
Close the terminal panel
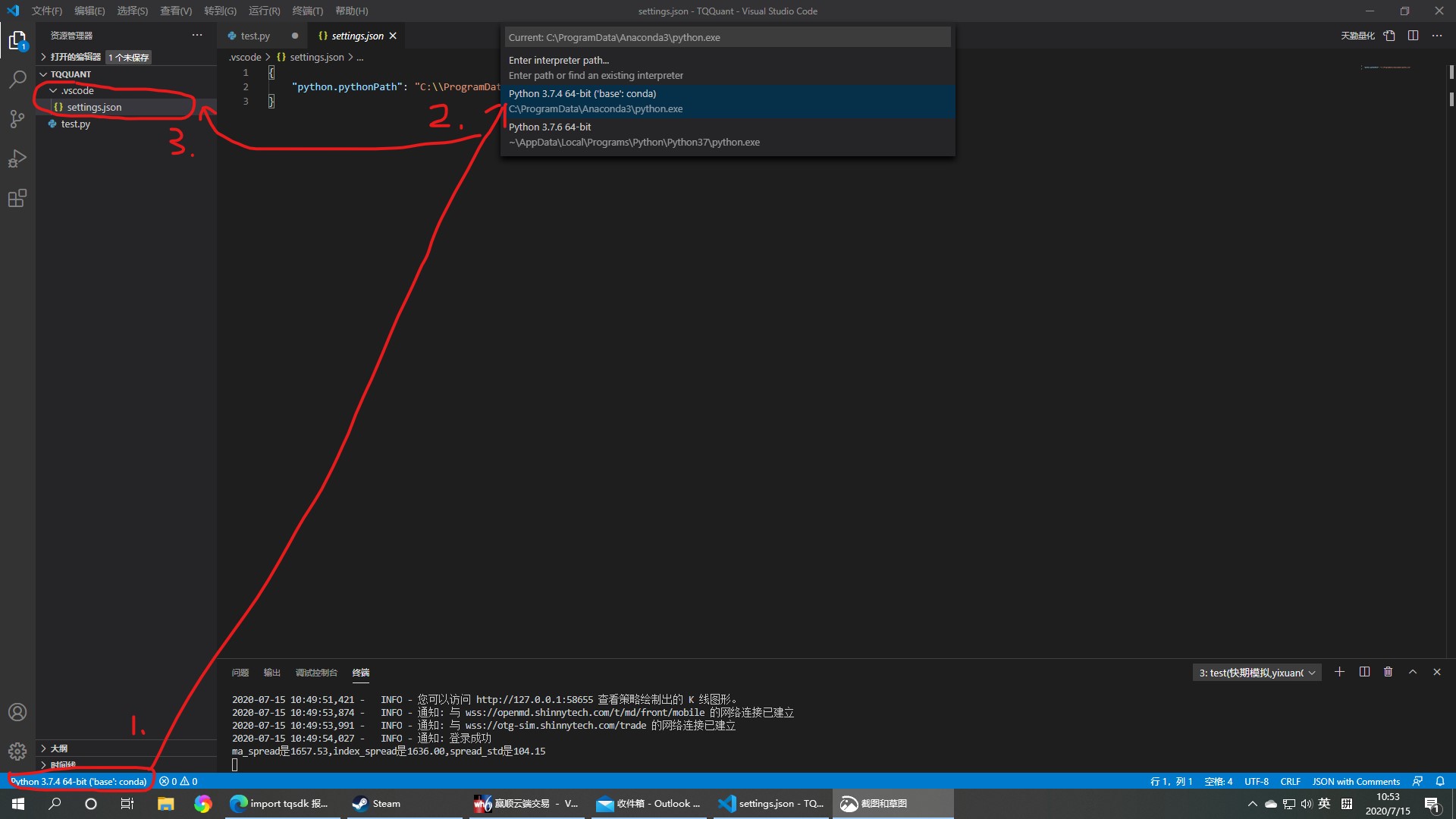tap(1437, 672)
